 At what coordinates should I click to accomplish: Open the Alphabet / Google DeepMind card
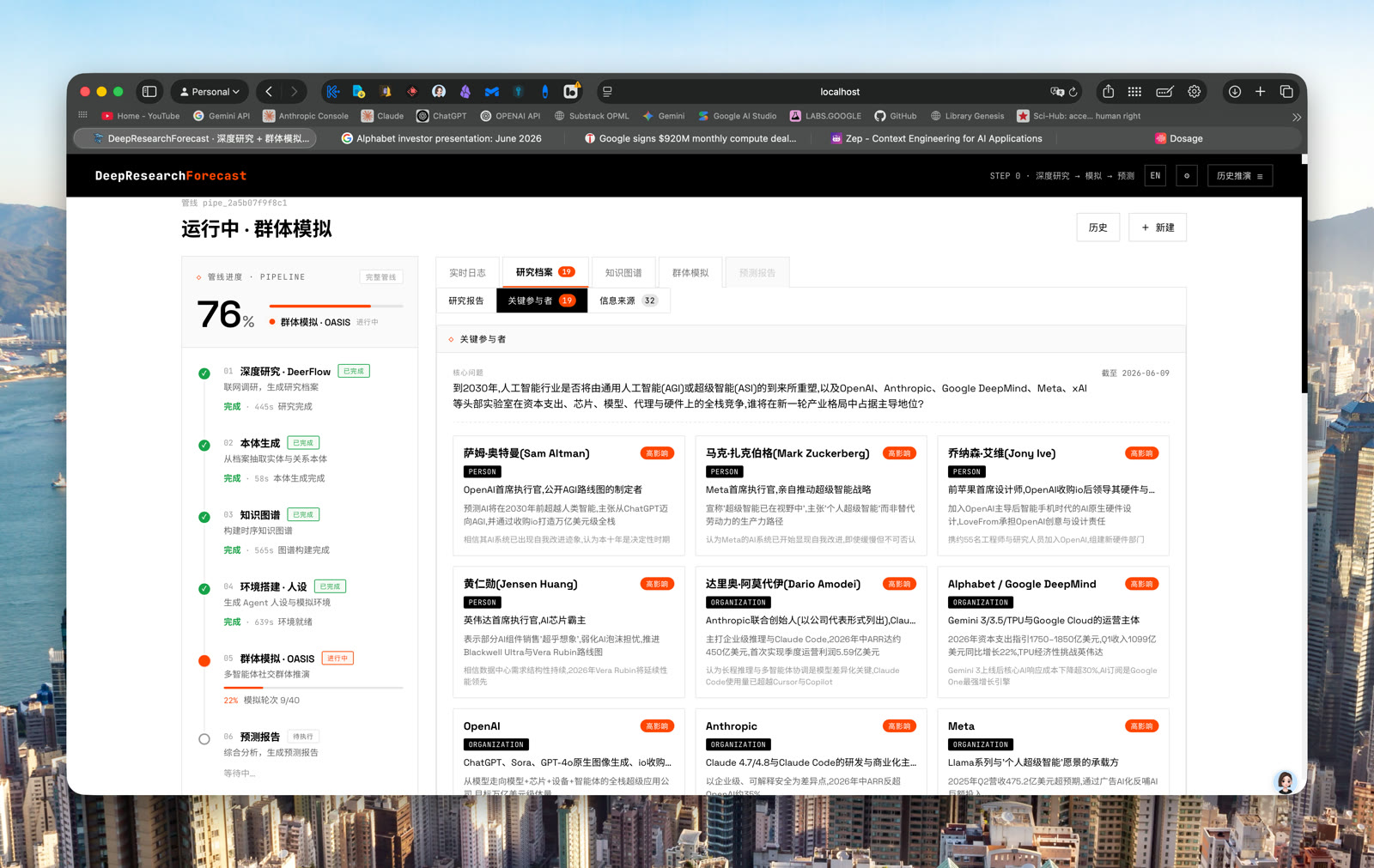[1053, 632]
